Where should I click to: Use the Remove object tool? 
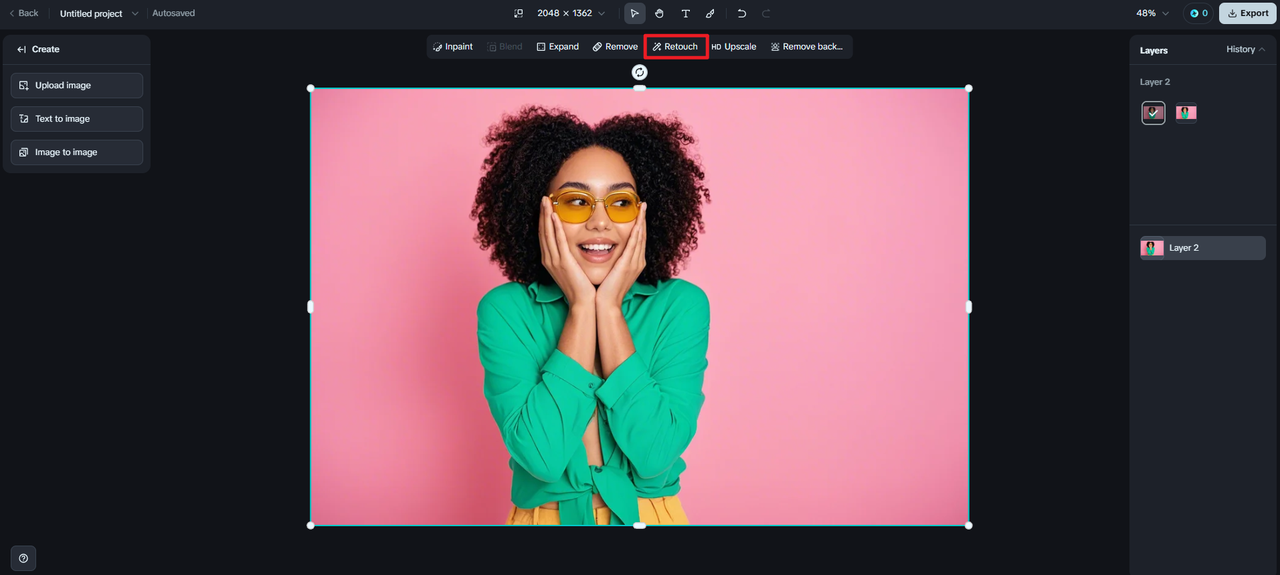coord(615,47)
